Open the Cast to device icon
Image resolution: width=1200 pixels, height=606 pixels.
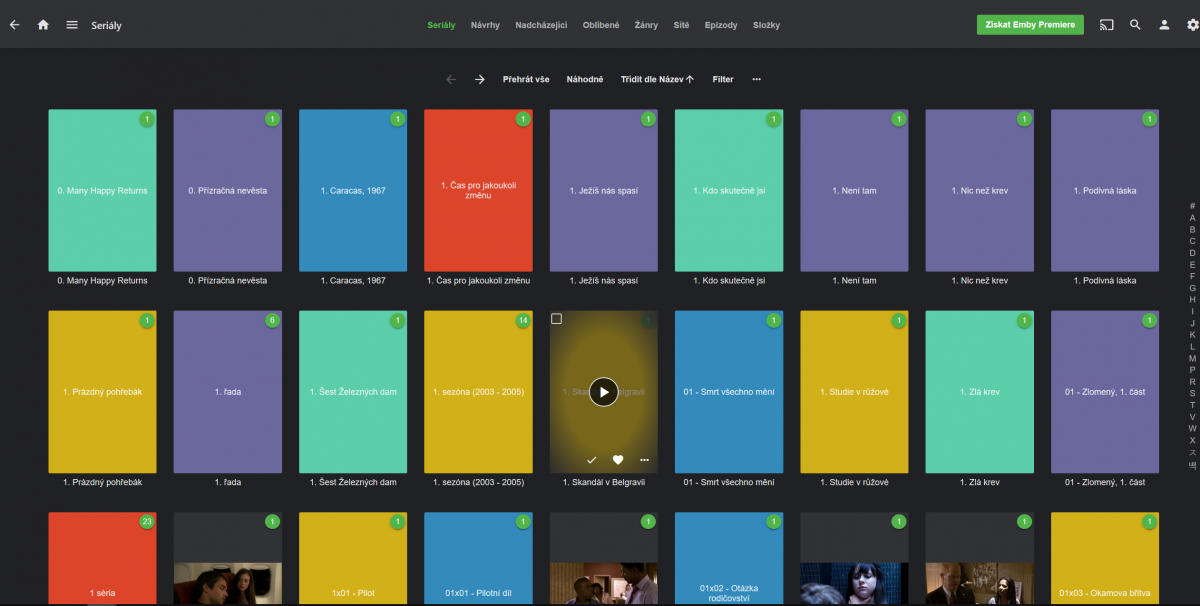(x=1106, y=25)
